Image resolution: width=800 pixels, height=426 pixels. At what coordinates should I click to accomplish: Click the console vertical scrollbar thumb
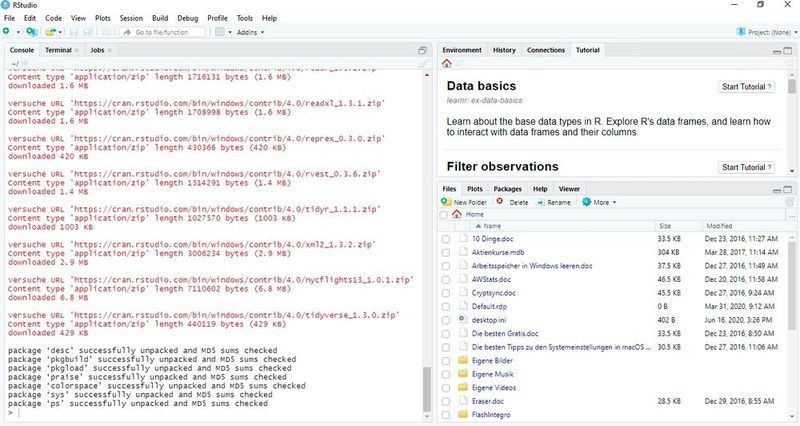click(x=427, y=388)
